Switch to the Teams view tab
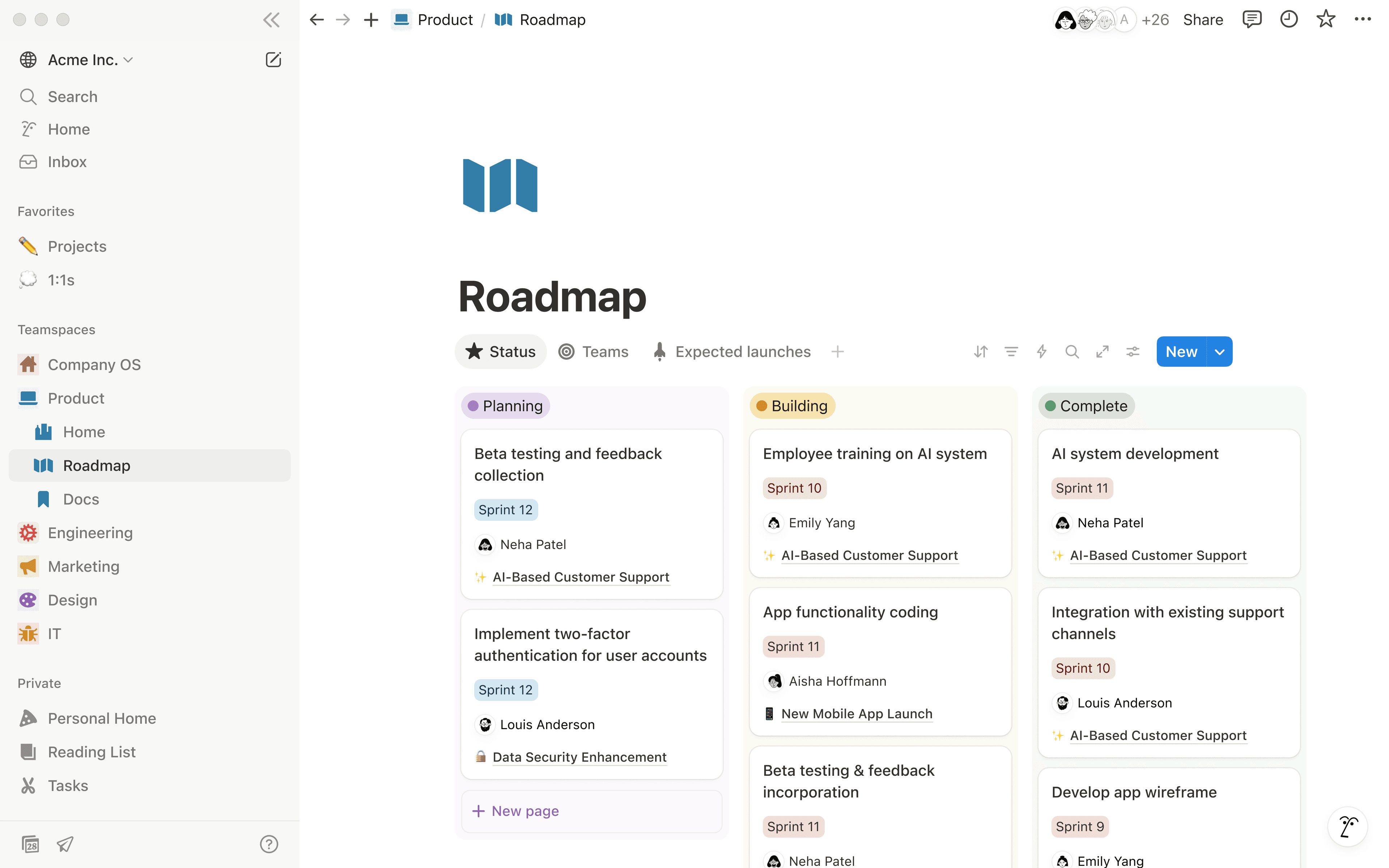 594,351
